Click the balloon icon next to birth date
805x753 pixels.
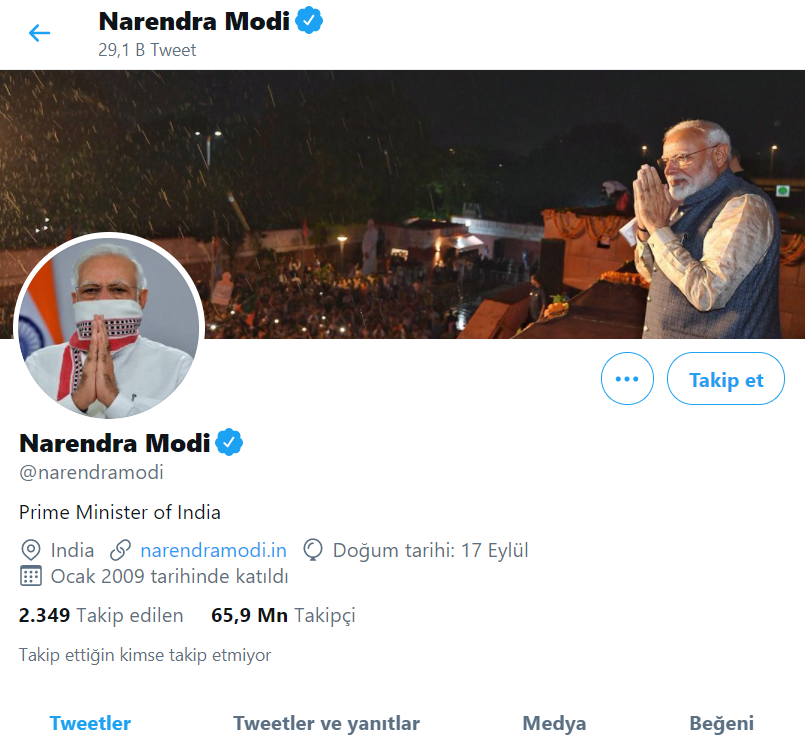point(313,549)
